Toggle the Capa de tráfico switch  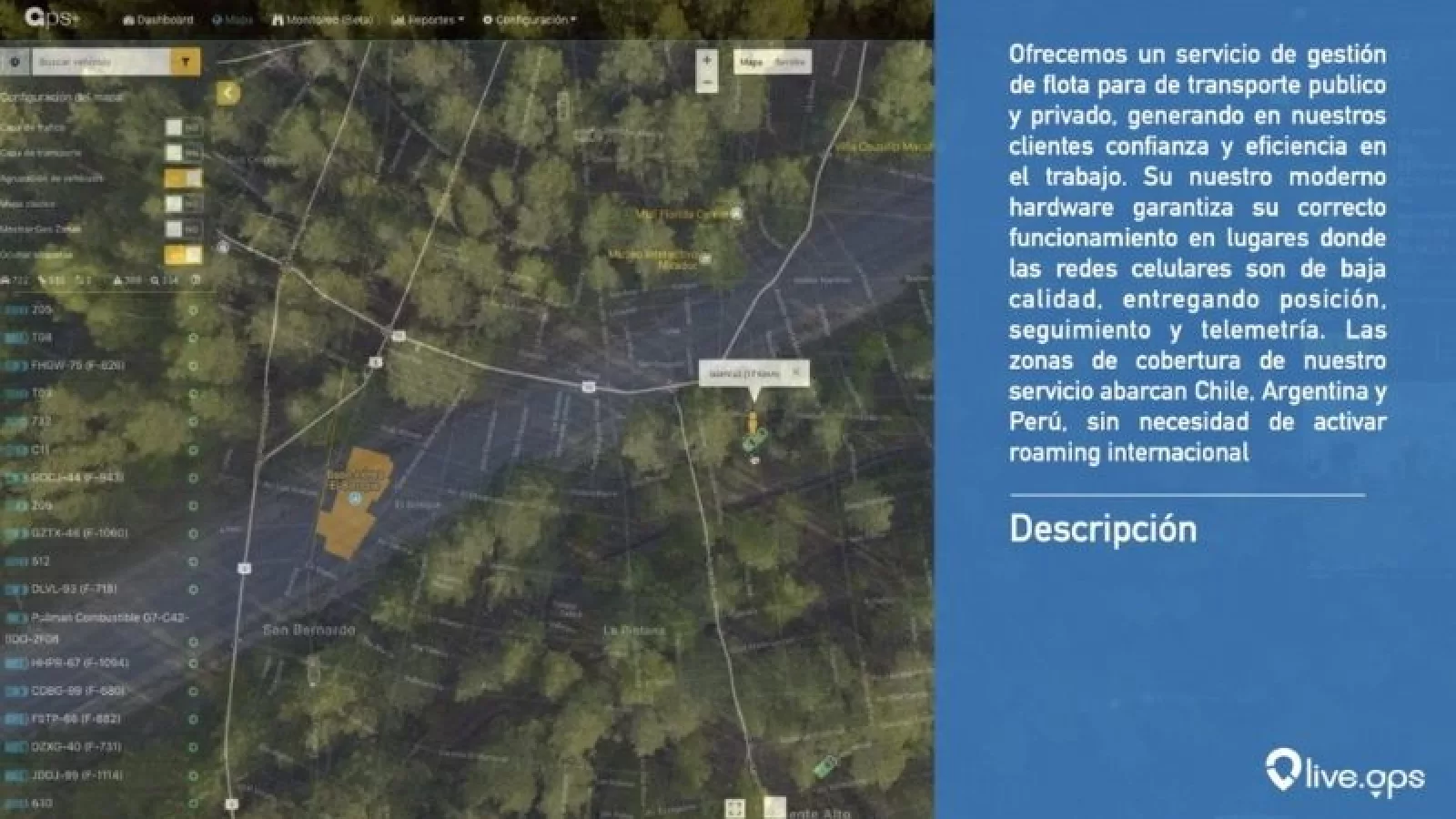point(183,128)
